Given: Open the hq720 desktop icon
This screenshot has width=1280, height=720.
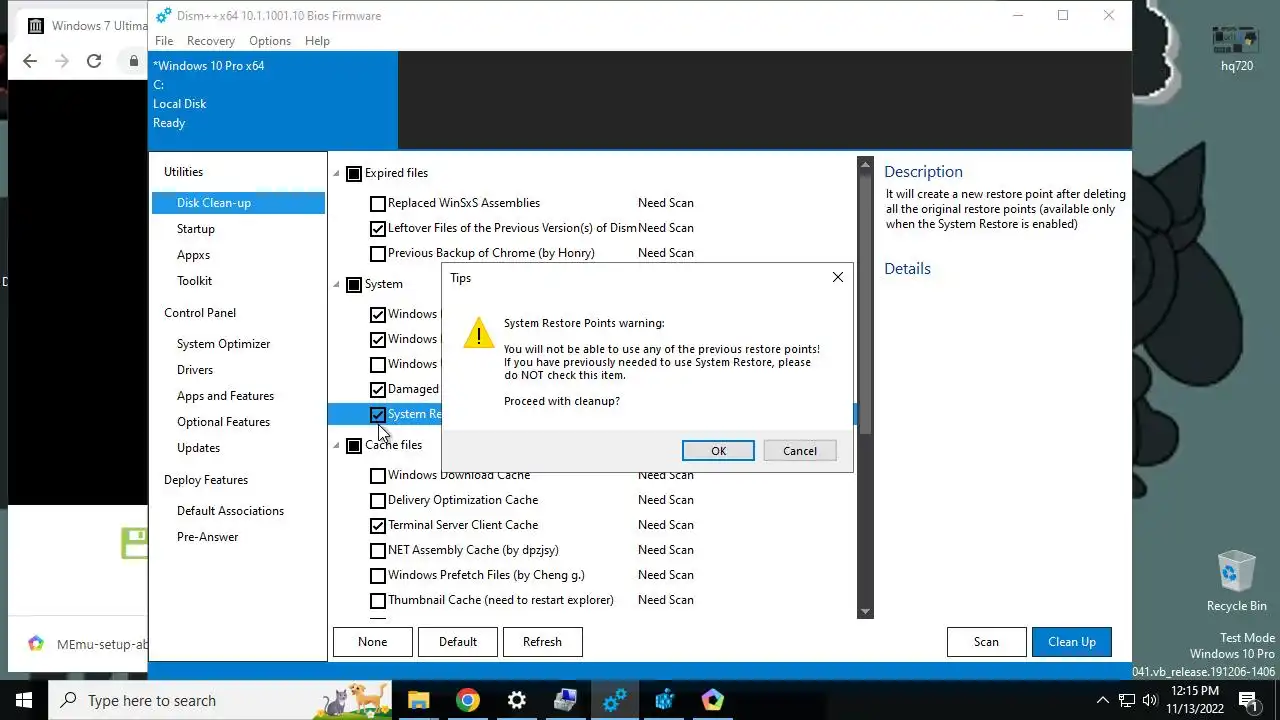Looking at the screenshot, I should pyautogui.click(x=1237, y=48).
